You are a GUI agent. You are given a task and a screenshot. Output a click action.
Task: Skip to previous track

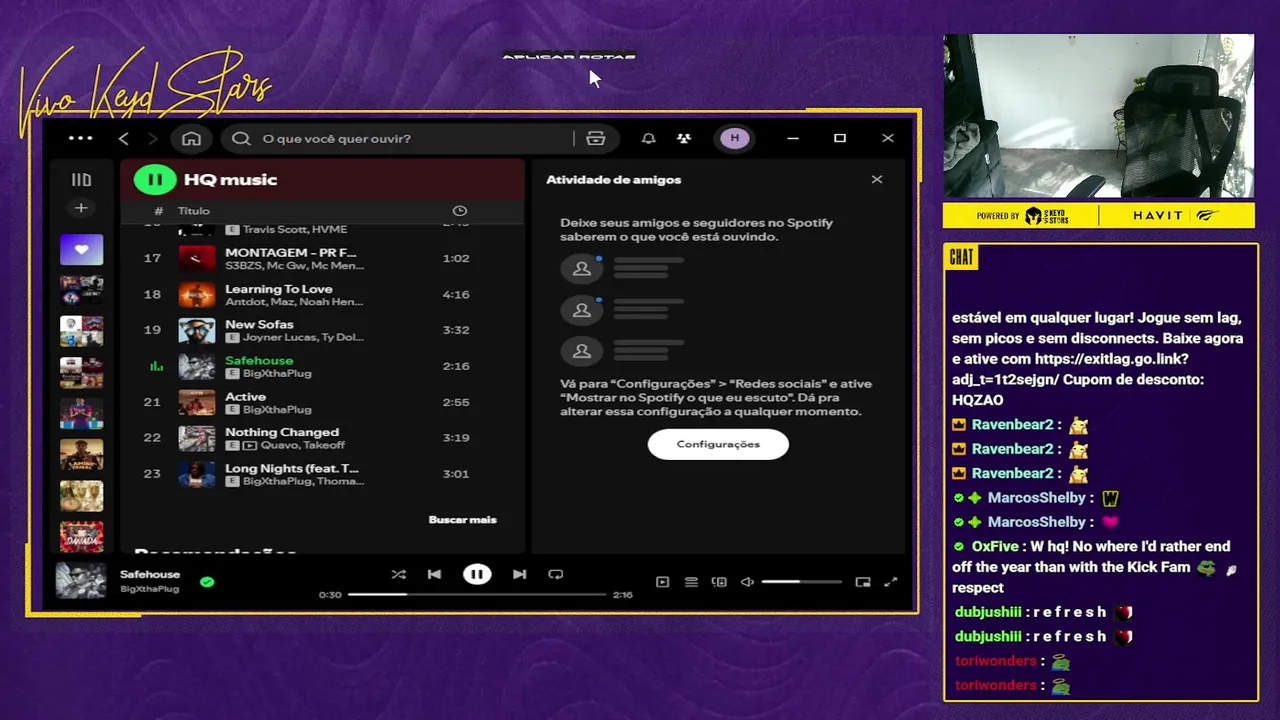coord(434,574)
